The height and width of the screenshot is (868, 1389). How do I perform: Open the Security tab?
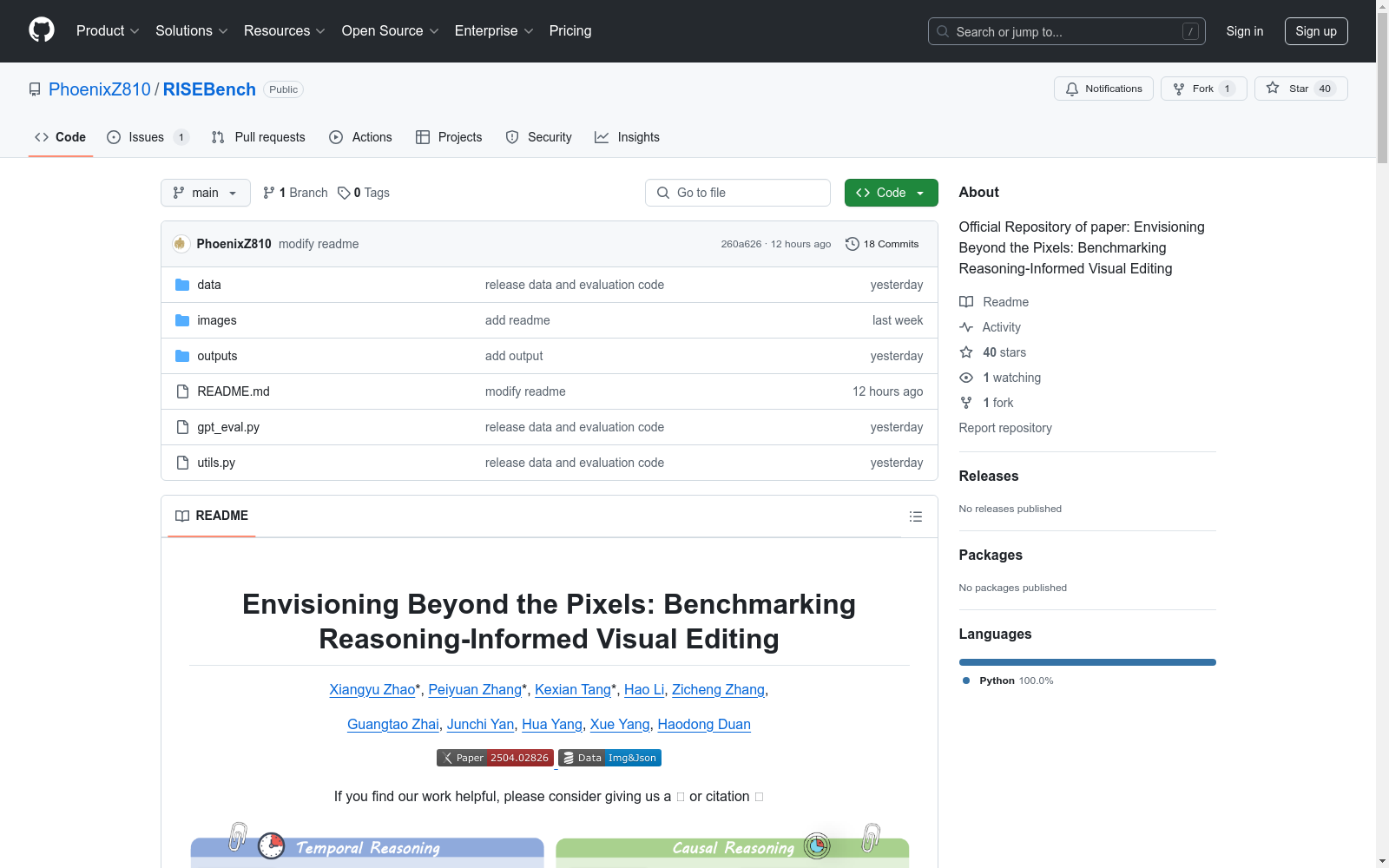539,137
